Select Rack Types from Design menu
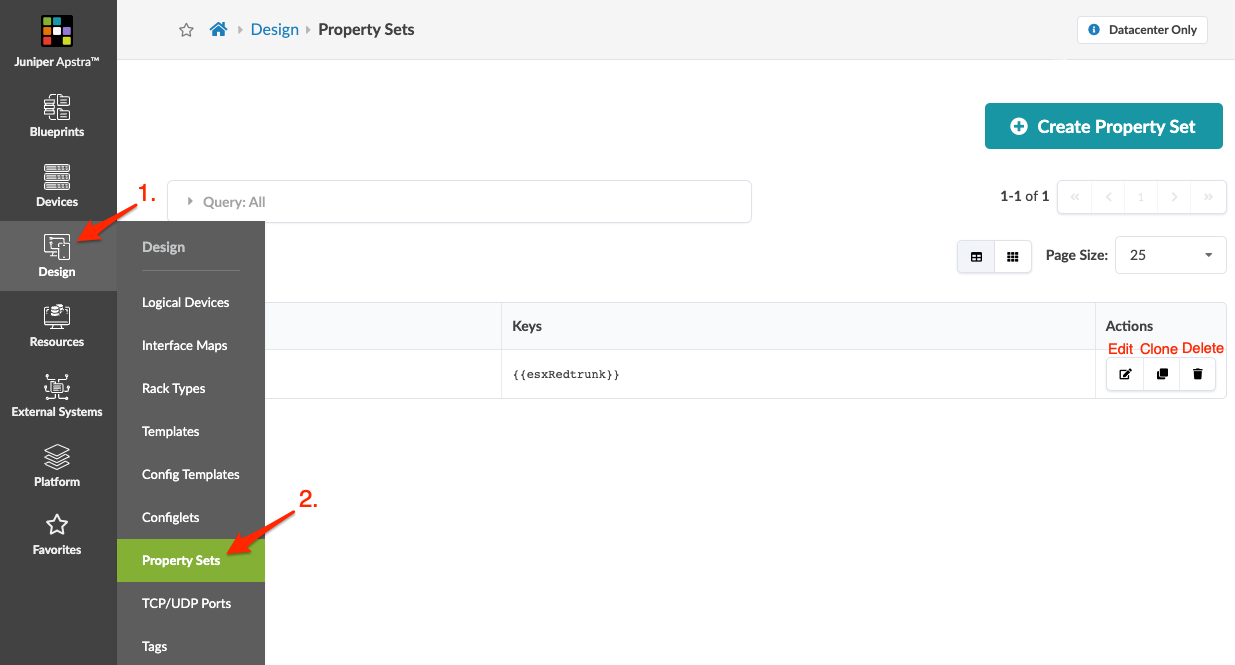1235x665 pixels. [174, 388]
